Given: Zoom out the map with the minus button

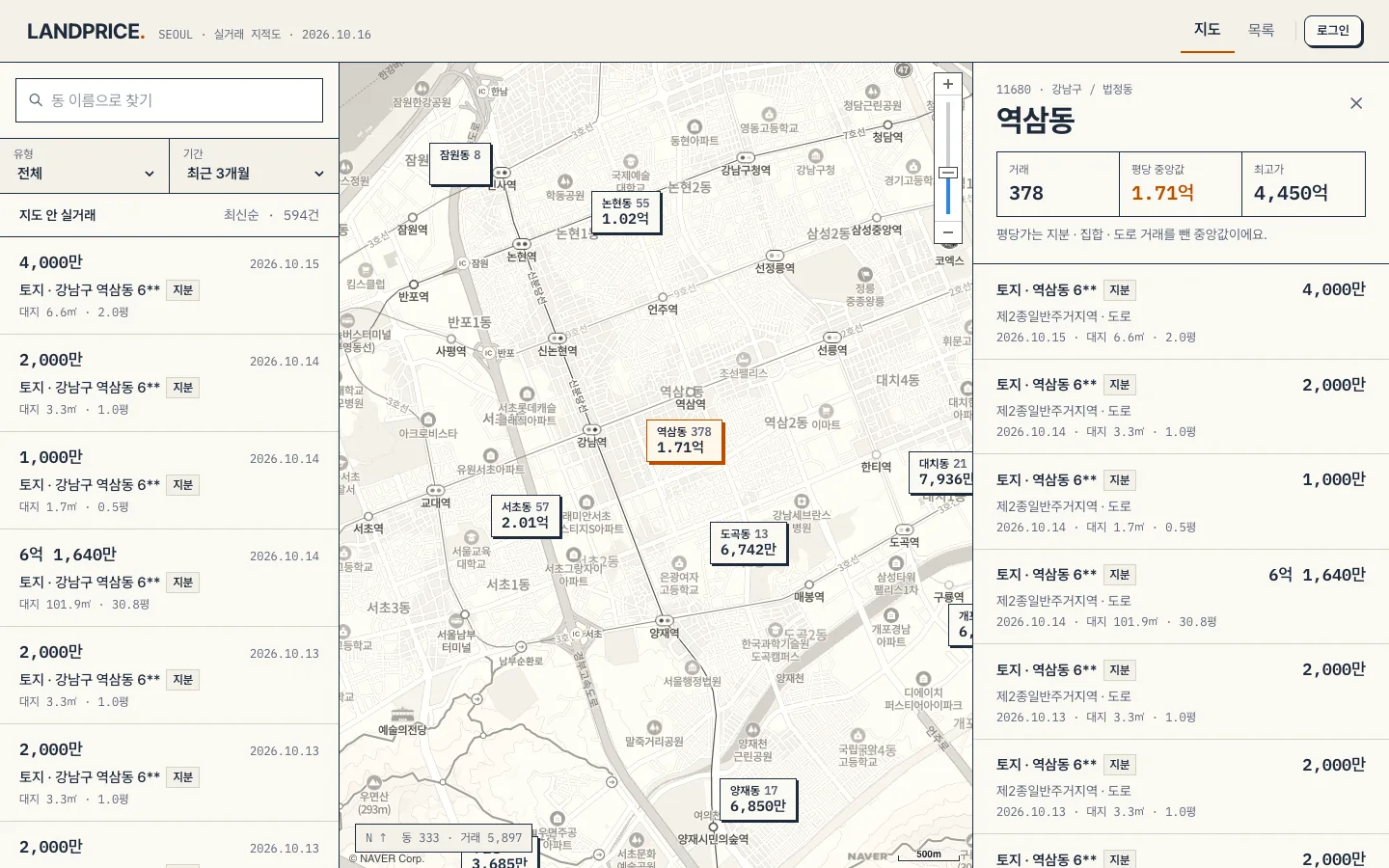Looking at the screenshot, I should (948, 232).
